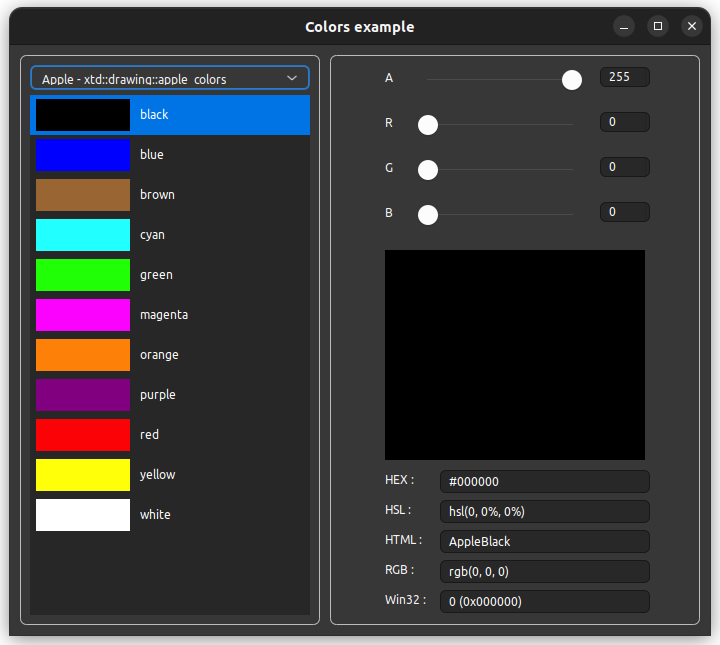Open the Apple colors palette dropdown
Viewport: 720px width, 645px height.
tap(170, 78)
